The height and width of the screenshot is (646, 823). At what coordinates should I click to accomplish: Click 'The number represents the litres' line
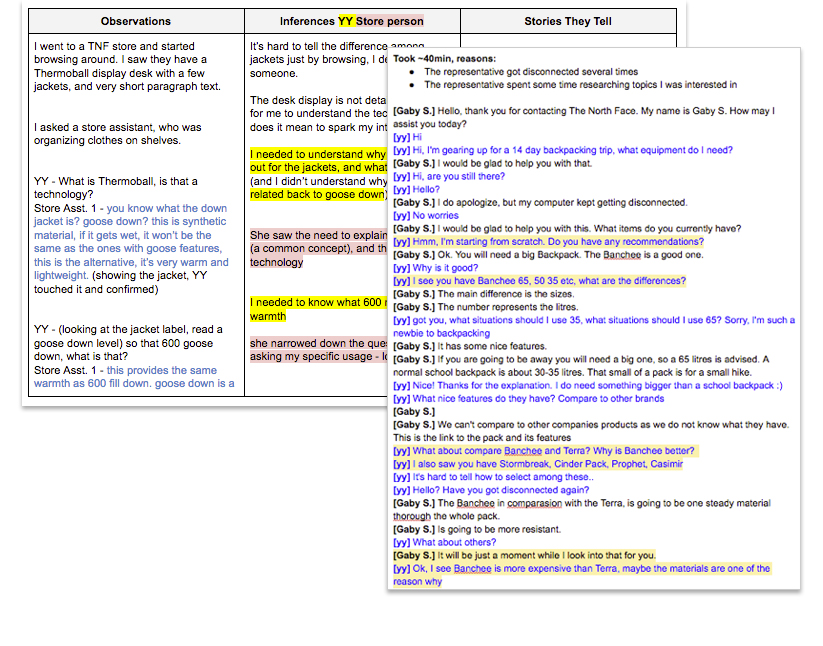pos(486,307)
